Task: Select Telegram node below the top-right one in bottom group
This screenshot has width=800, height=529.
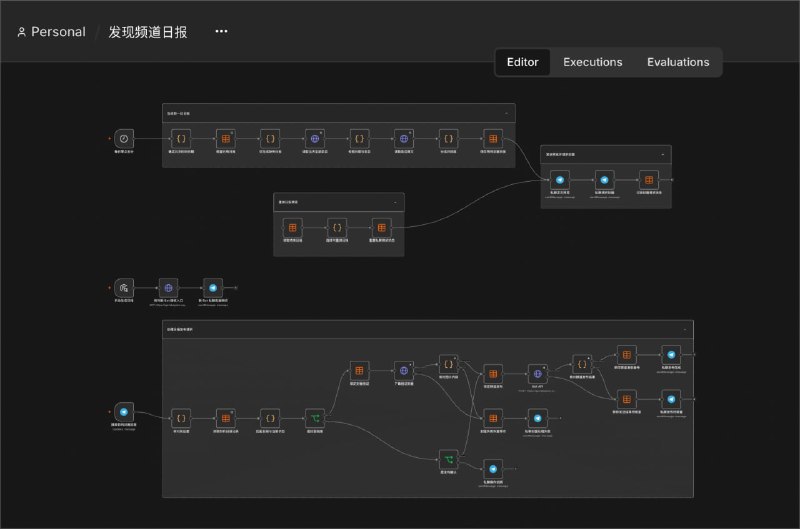Action: point(671,399)
